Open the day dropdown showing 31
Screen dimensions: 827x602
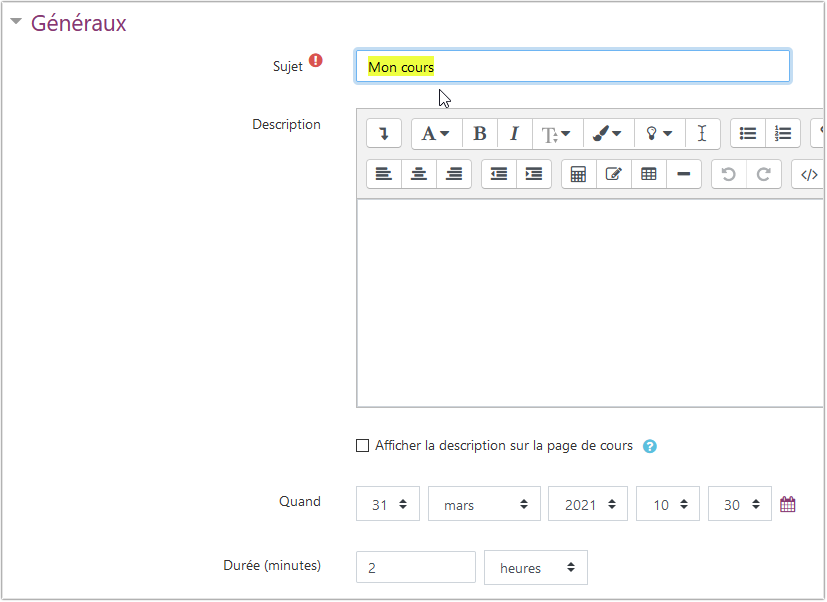coord(388,505)
